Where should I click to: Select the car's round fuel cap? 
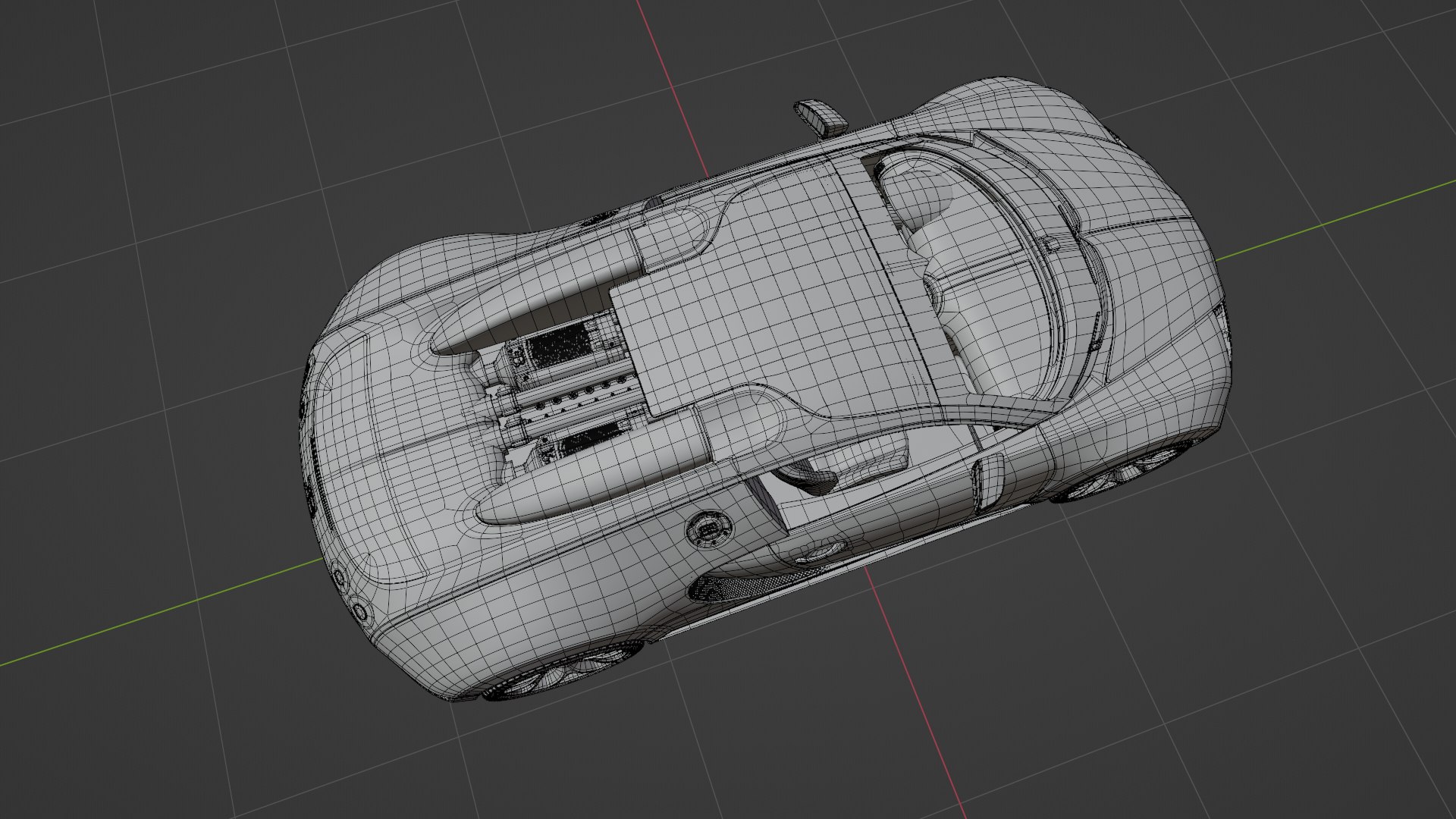[x=710, y=528]
